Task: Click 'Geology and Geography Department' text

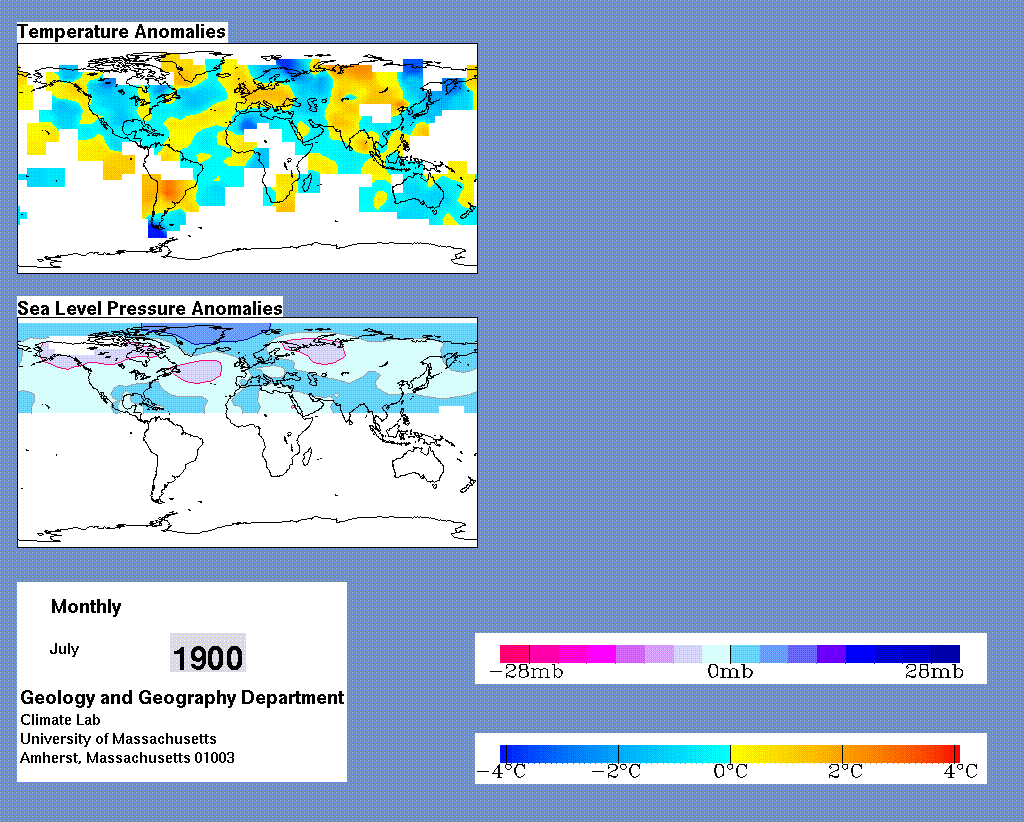Action: (x=182, y=697)
